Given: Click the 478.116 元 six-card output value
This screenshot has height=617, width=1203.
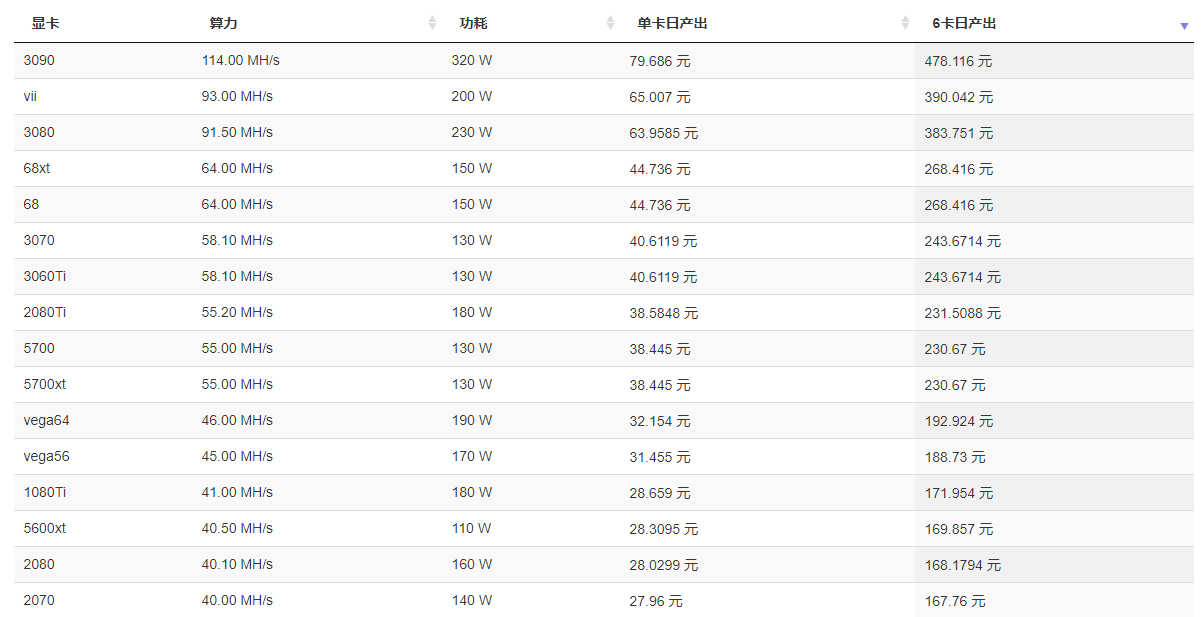Looking at the screenshot, I should point(958,61).
